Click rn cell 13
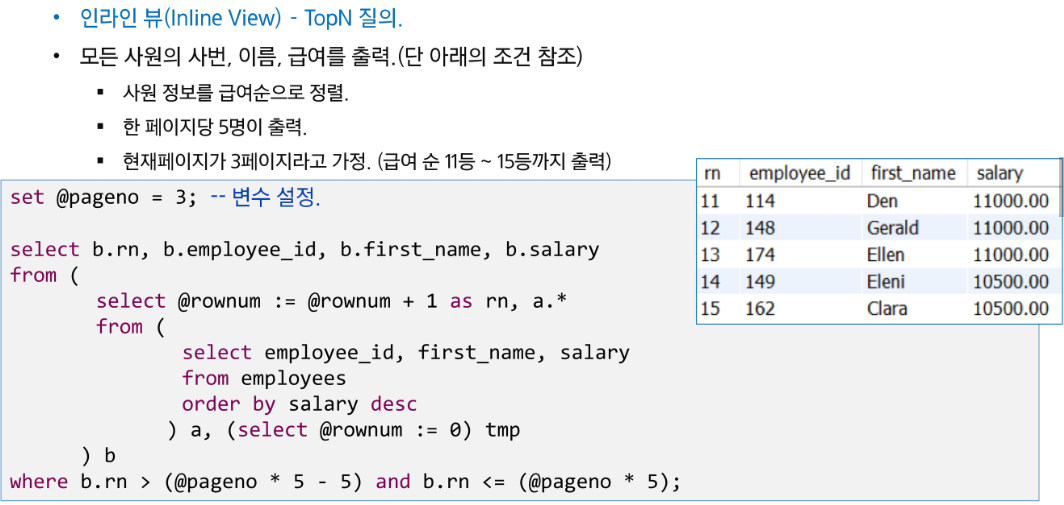Screen dimensions: 1064x505 point(710,255)
